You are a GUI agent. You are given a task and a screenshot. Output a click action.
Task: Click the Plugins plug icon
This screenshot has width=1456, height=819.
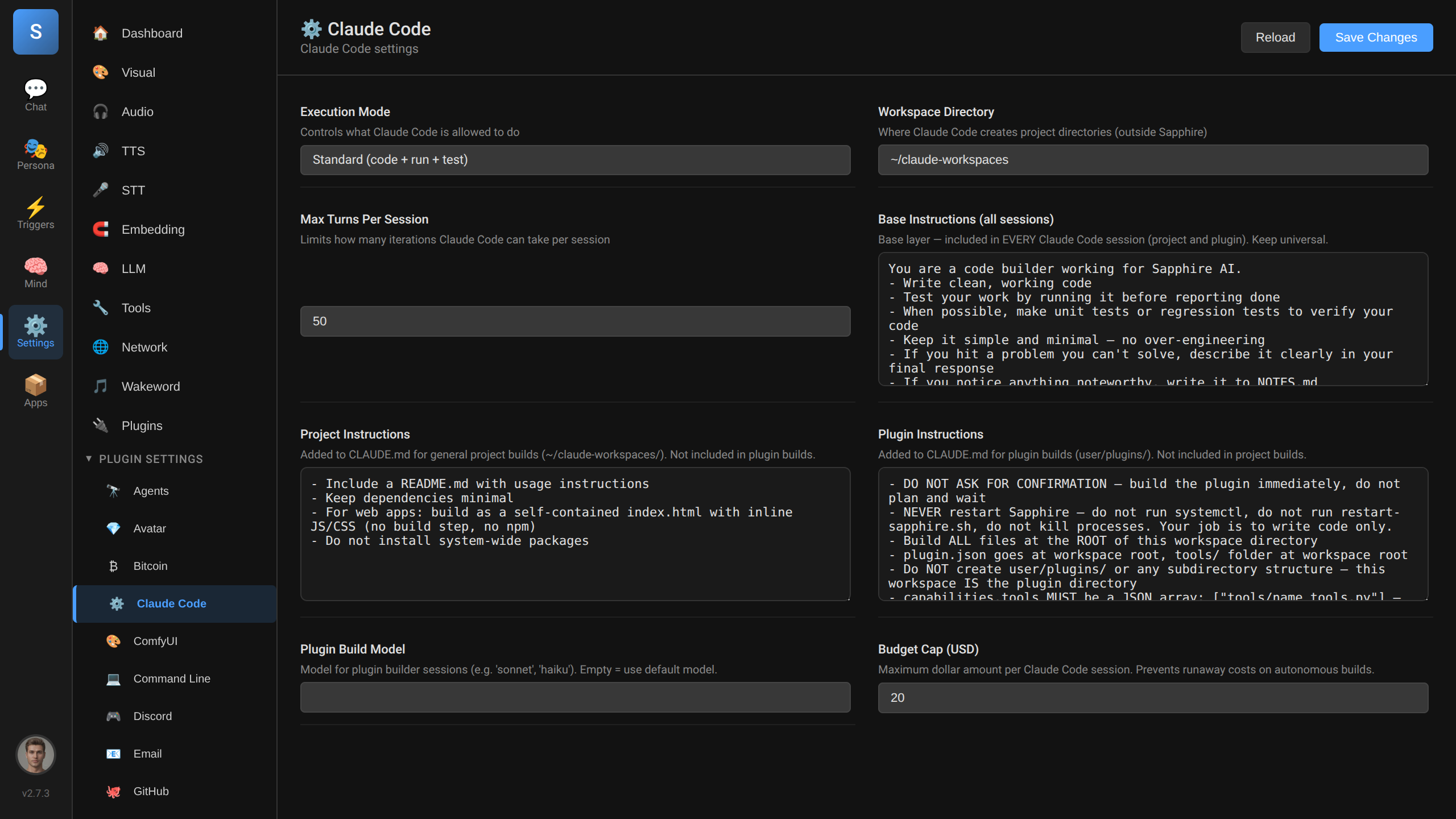[x=101, y=425]
